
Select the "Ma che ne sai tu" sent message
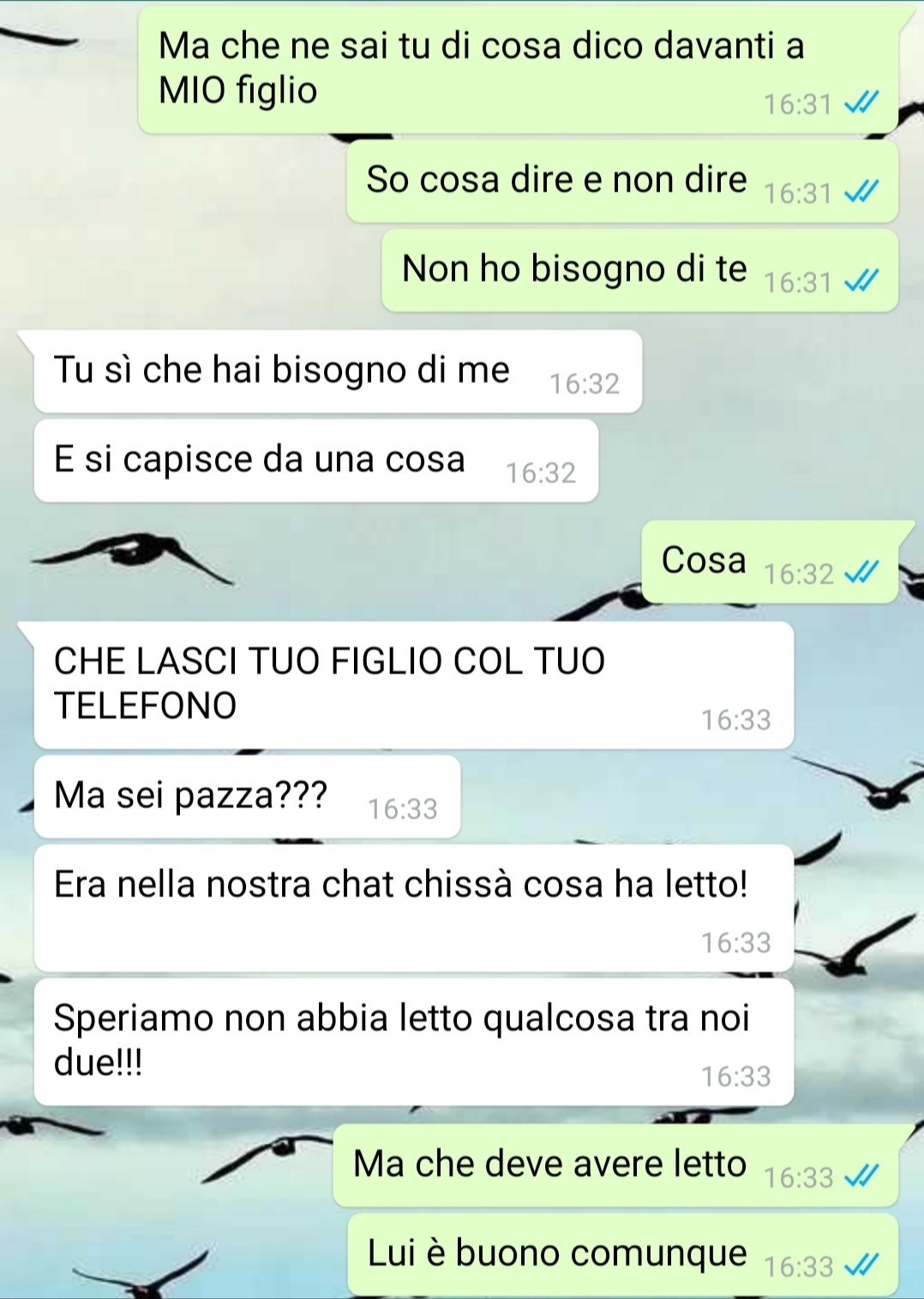tap(519, 69)
